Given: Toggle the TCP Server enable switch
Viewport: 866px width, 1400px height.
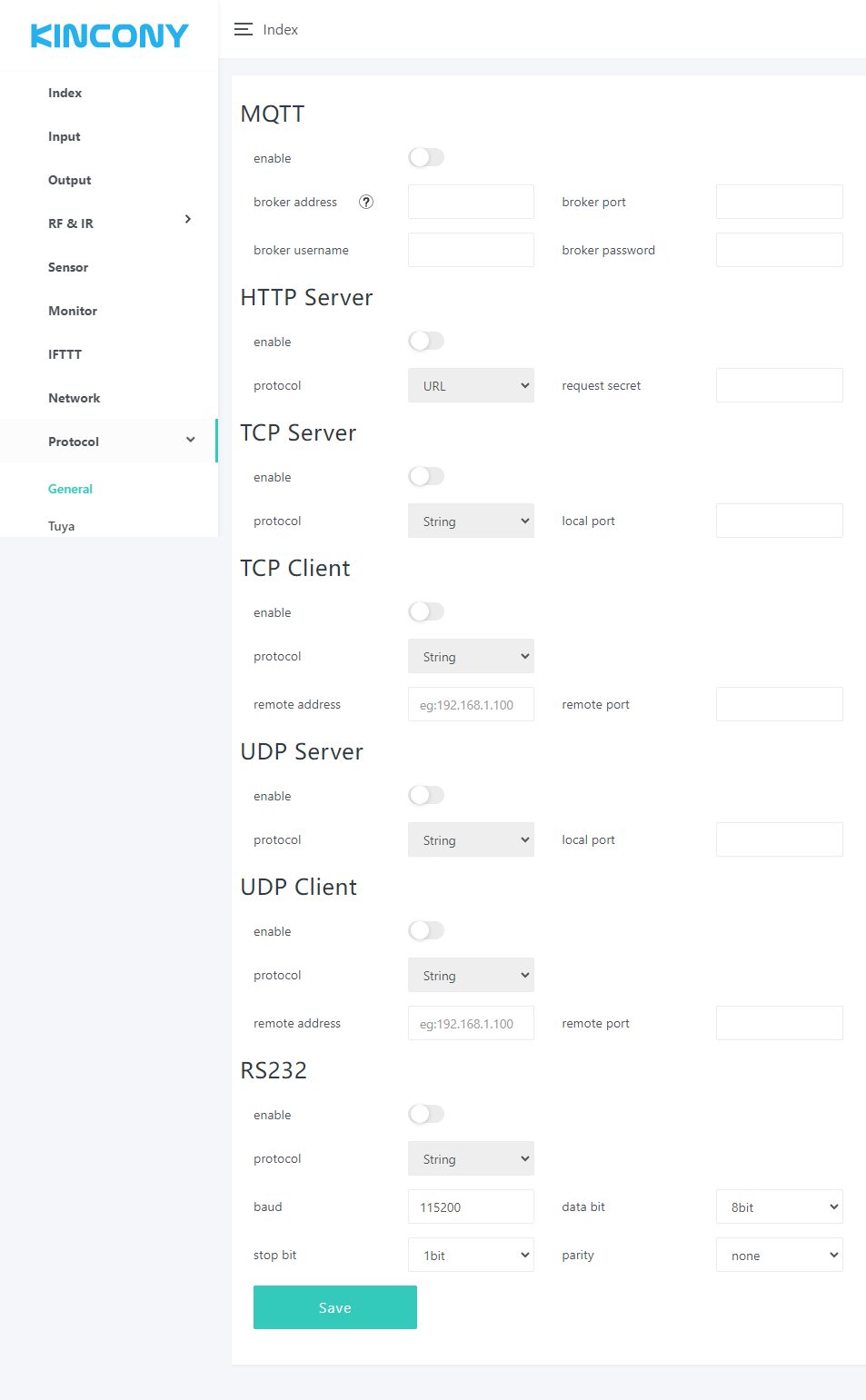Looking at the screenshot, I should [x=426, y=477].
